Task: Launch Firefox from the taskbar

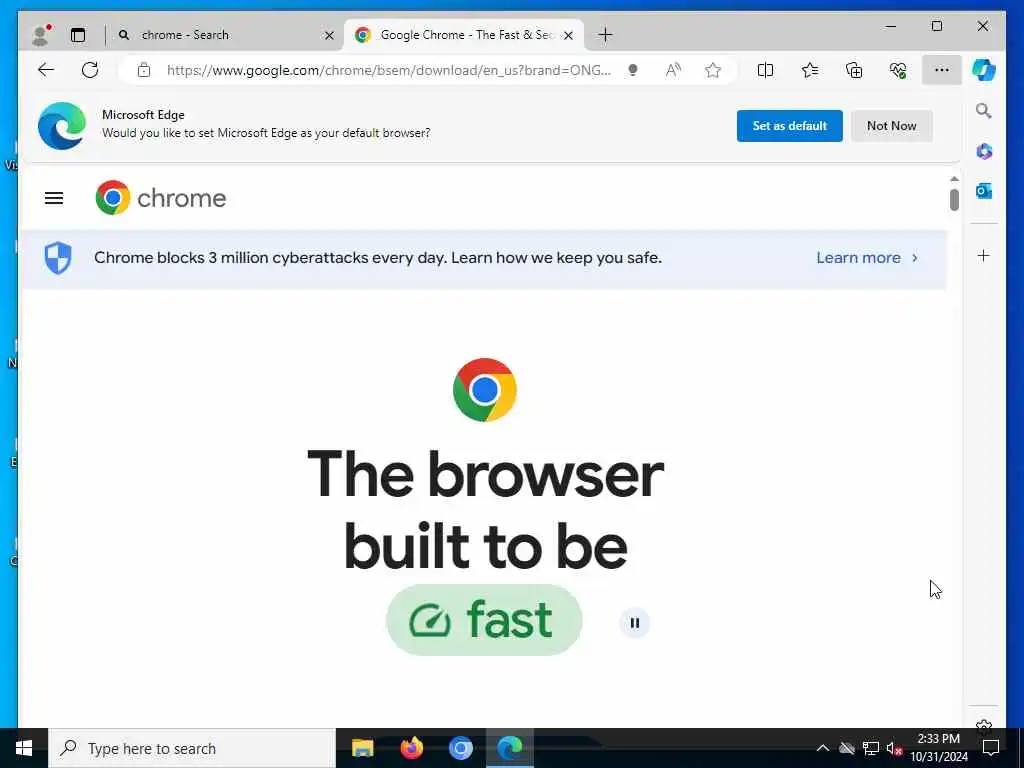Action: [x=411, y=748]
